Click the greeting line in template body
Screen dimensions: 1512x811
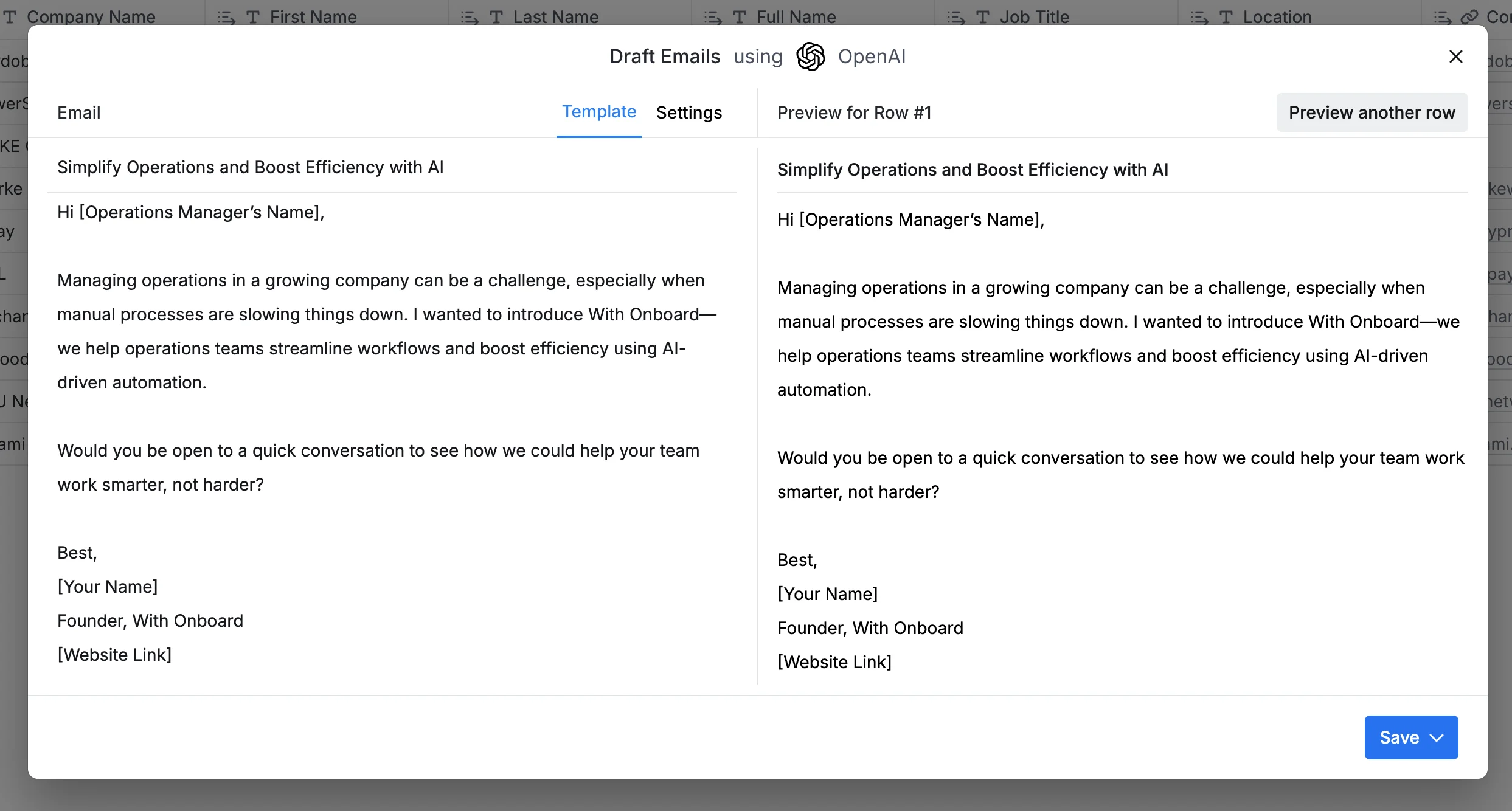pos(191,212)
